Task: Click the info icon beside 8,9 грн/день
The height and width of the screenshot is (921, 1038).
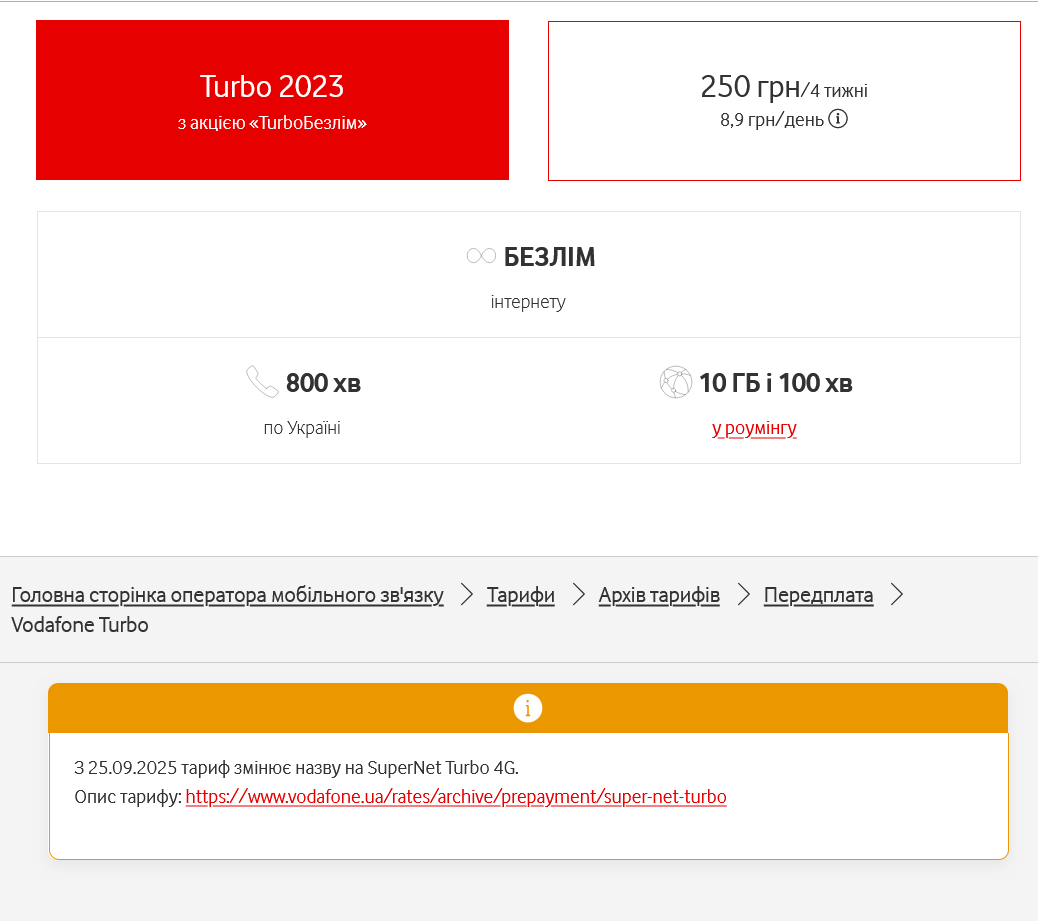Action: [840, 118]
